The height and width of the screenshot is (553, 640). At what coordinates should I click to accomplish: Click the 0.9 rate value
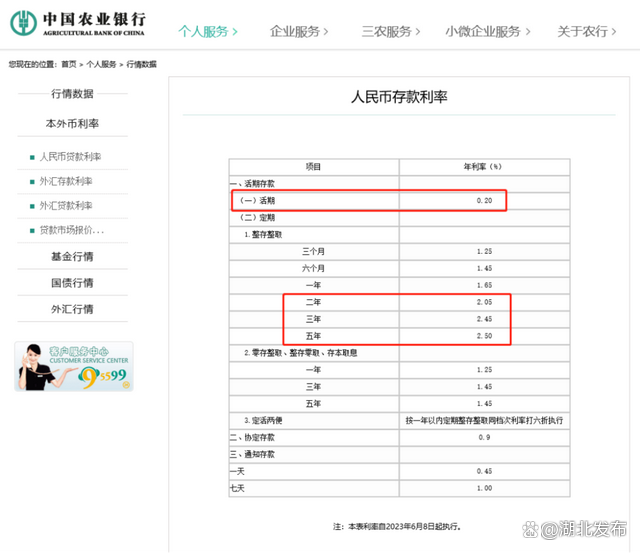[484, 438]
